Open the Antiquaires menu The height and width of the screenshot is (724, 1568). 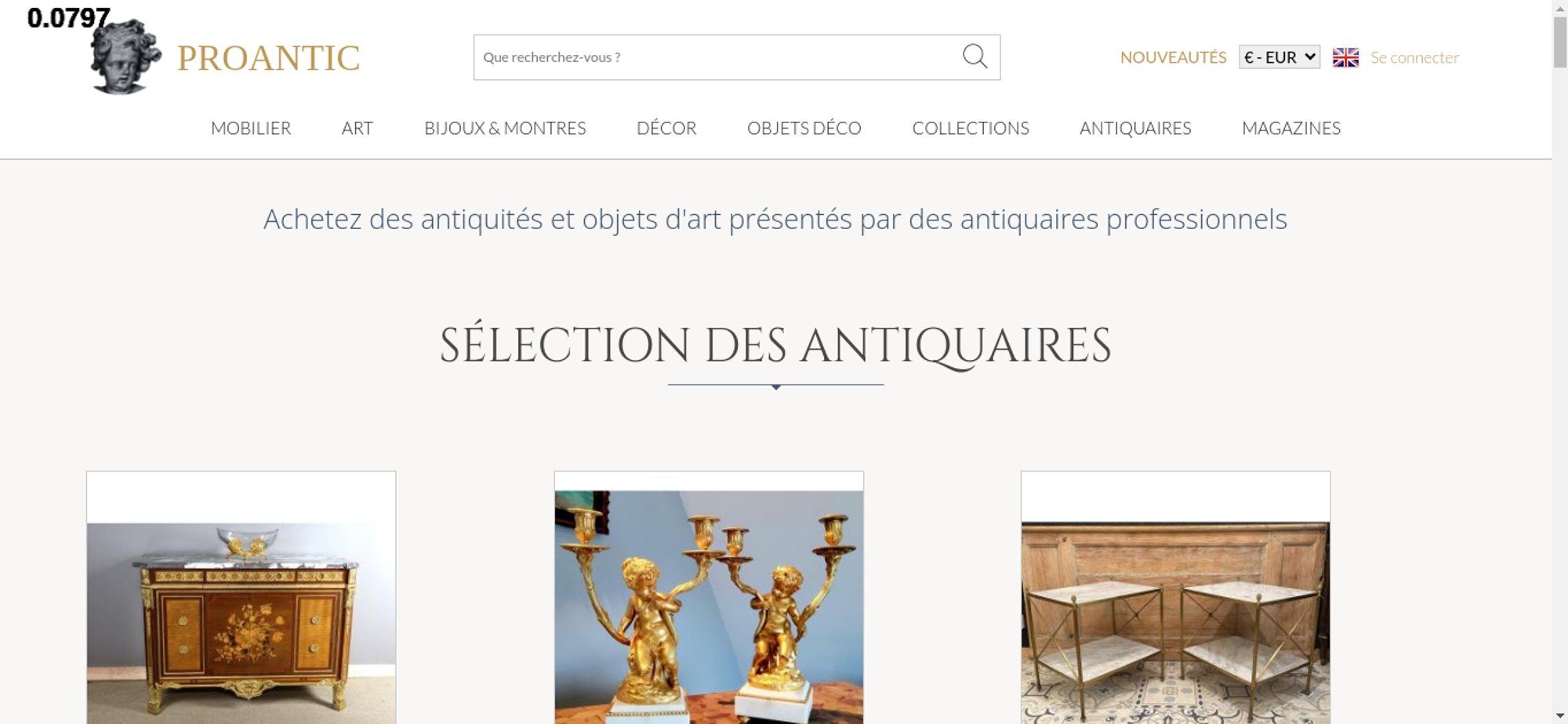coord(1135,128)
